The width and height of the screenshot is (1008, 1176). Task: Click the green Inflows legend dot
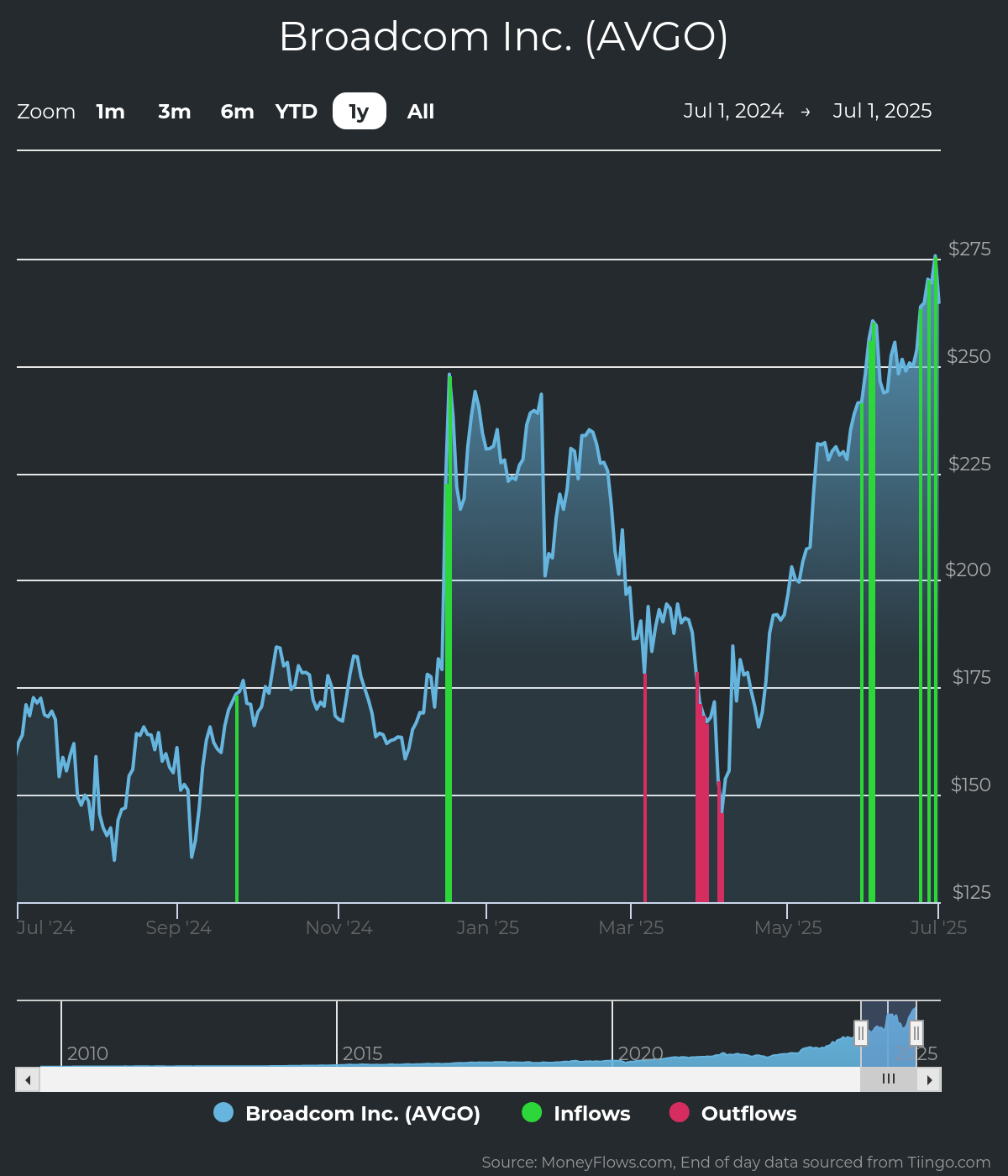(x=532, y=1112)
